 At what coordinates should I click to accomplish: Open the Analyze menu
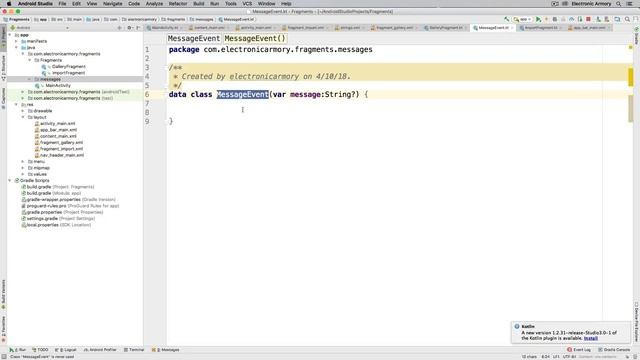[x=154, y=4]
